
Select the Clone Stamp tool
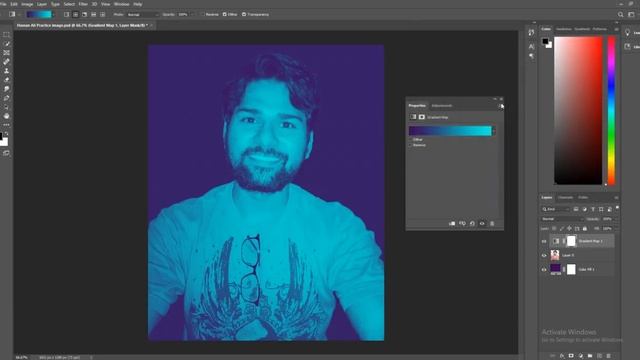point(7,71)
